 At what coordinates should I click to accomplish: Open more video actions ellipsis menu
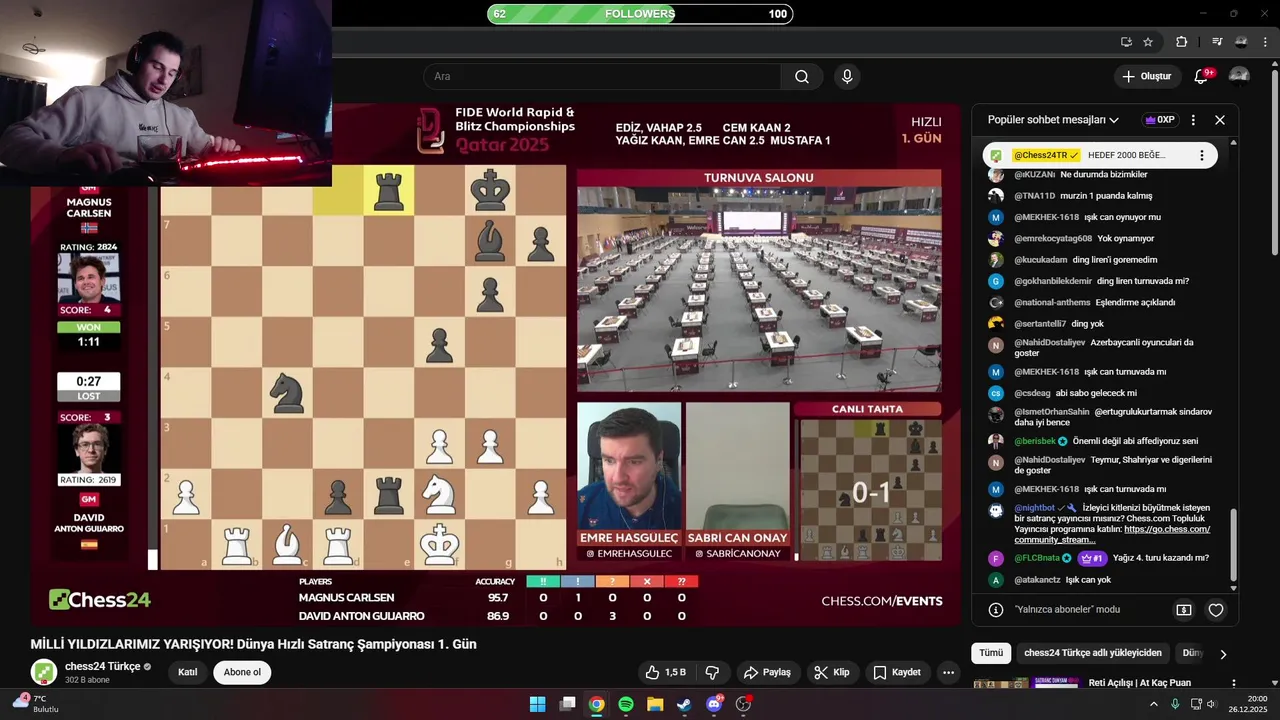(x=949, y=672)
